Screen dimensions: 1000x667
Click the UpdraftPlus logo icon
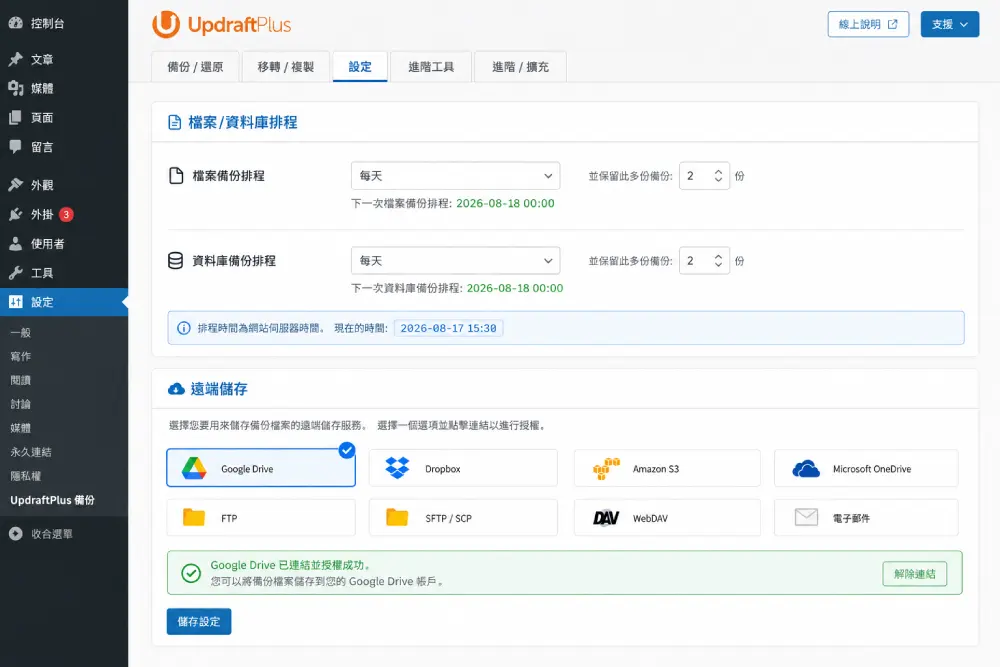166,24
